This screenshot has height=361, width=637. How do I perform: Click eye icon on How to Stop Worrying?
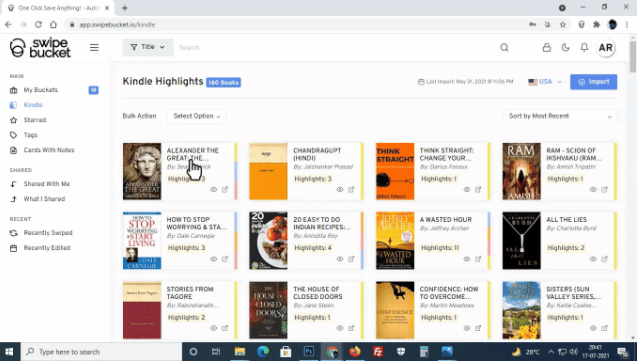pyautogui.click(x=213, y=259)
